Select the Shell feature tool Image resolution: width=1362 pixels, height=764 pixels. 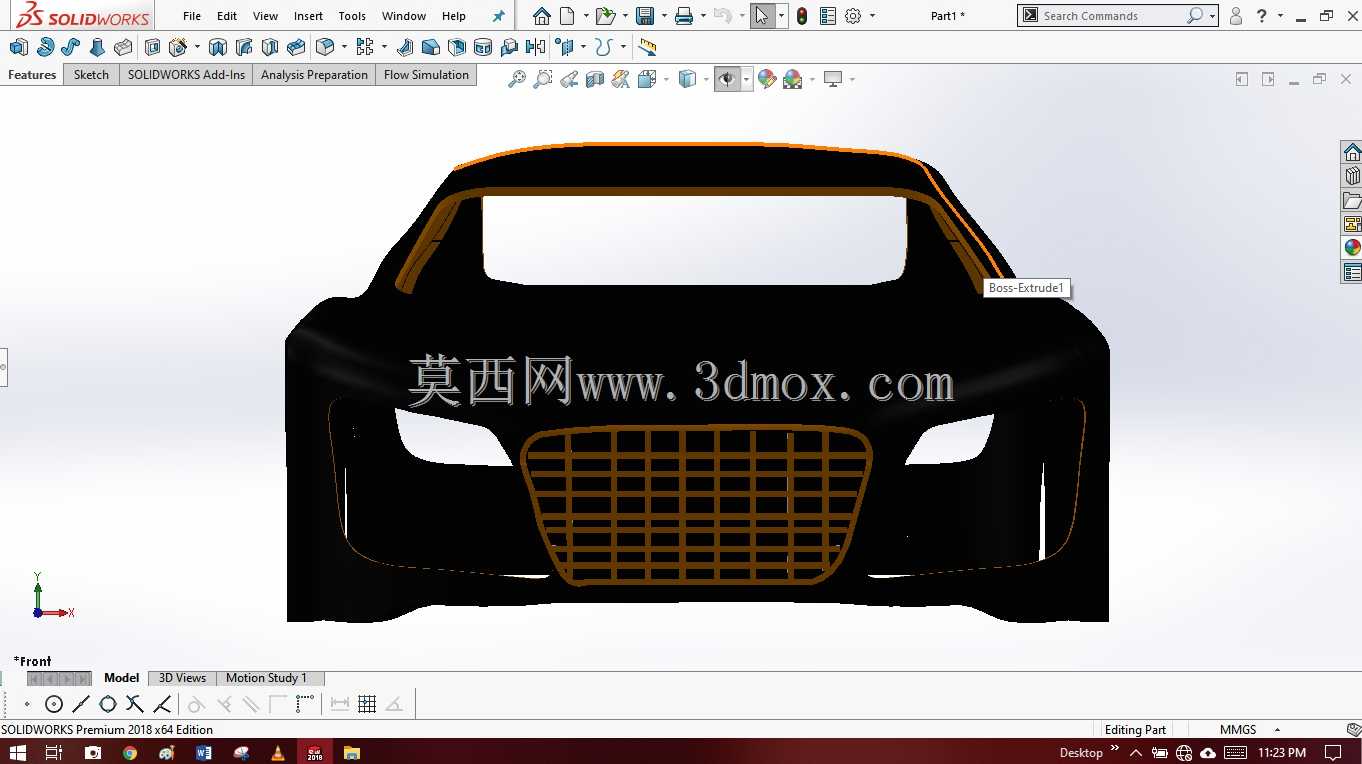click(456, 47)
